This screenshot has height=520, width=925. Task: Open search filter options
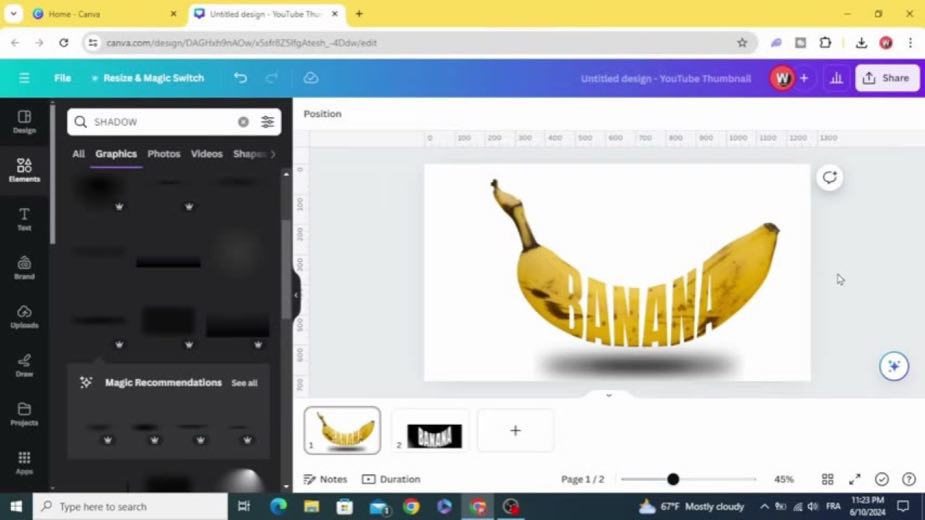point(267,122)
